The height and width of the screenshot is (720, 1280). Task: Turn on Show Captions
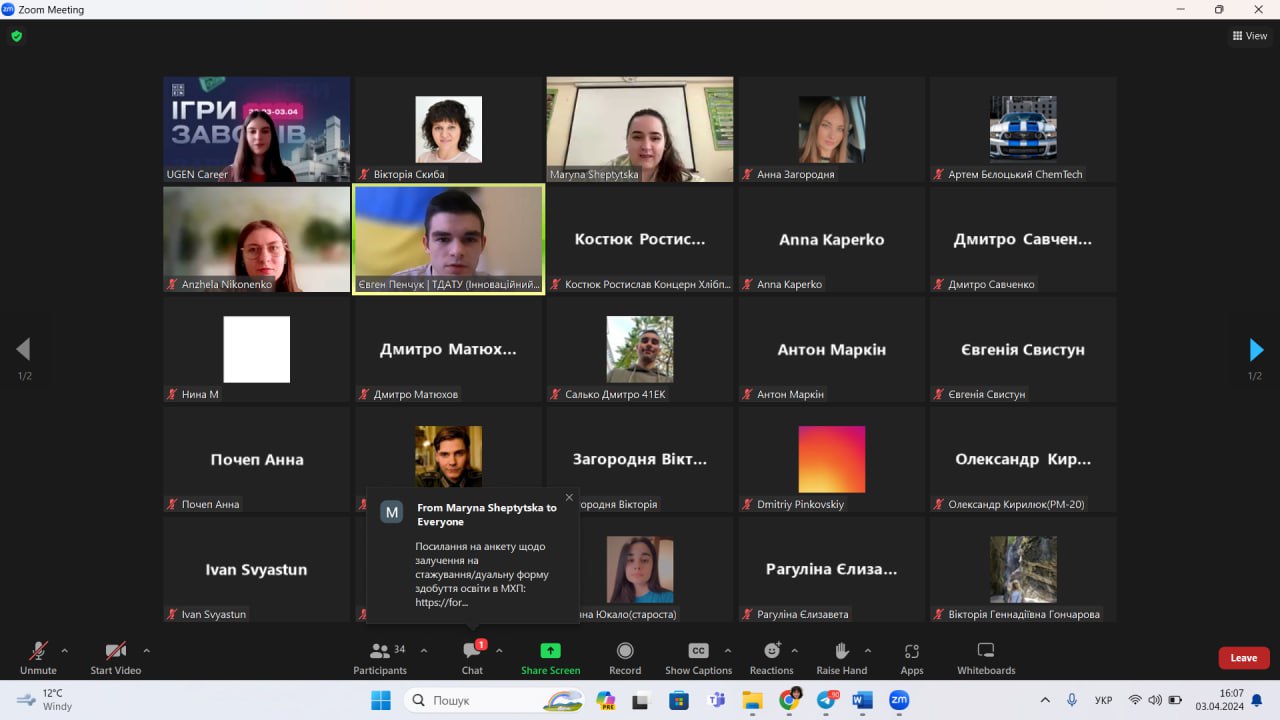[x=698, y=658]
